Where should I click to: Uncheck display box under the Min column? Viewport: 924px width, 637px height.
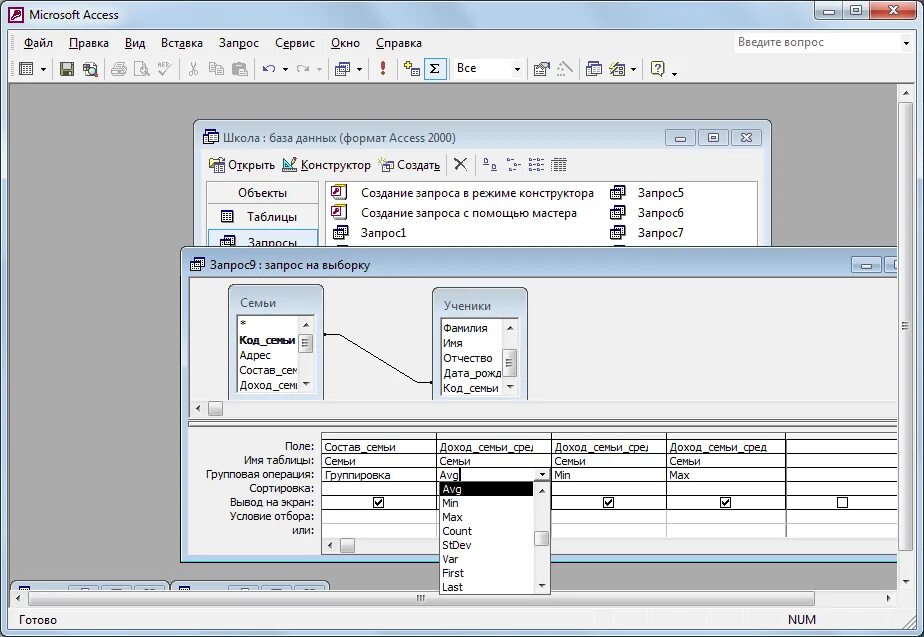click(608, 503)
